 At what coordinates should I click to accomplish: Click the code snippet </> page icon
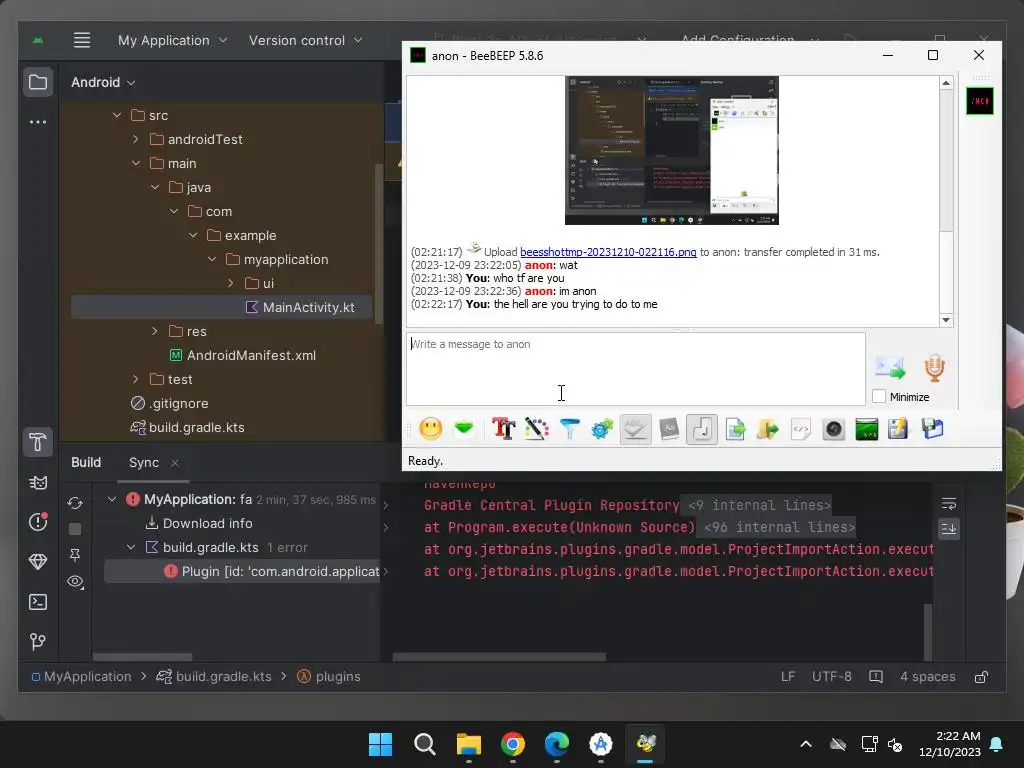[801, 429]
